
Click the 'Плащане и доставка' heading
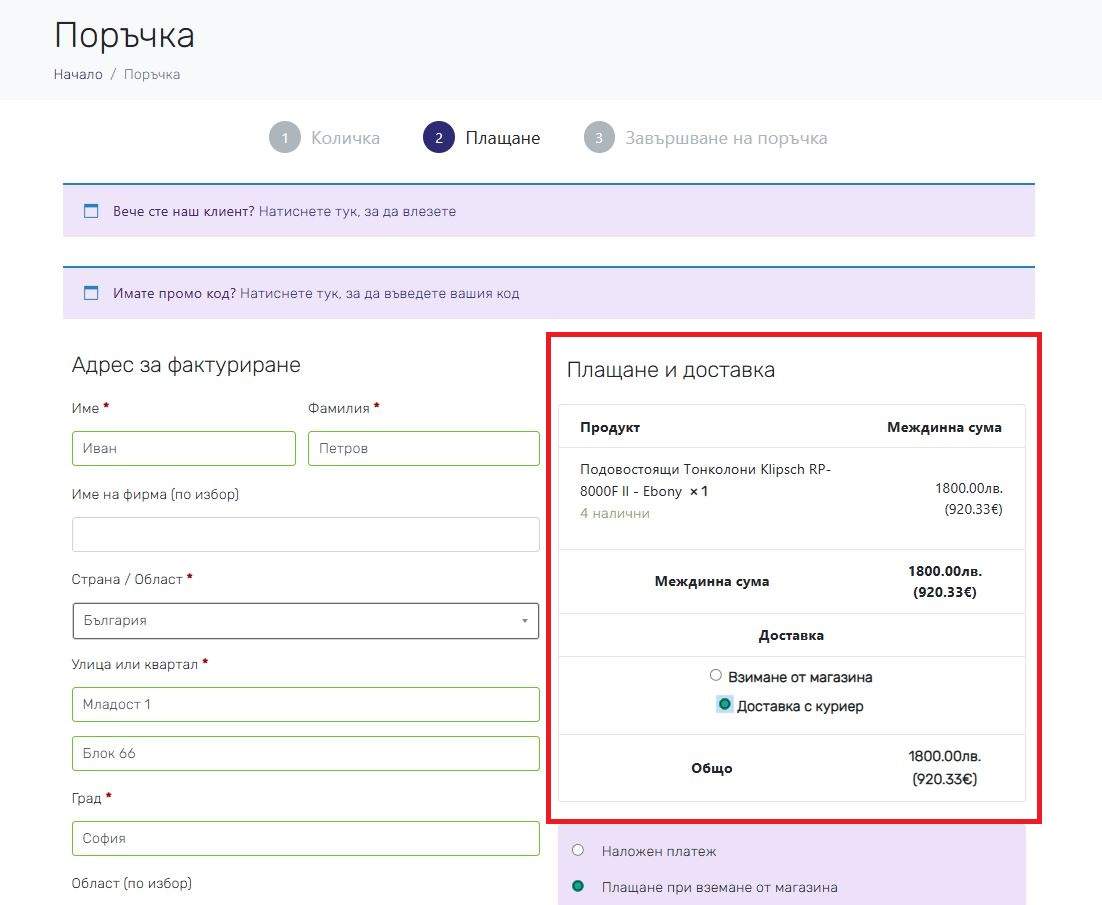[670, 370]
